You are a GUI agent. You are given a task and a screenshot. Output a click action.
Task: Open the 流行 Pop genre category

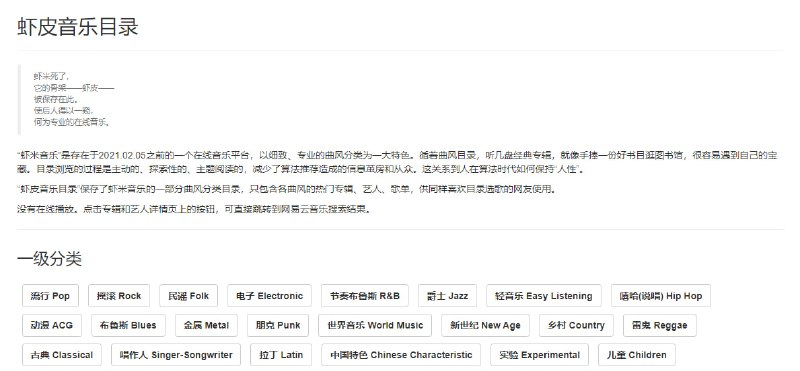[x=50, y=295]
